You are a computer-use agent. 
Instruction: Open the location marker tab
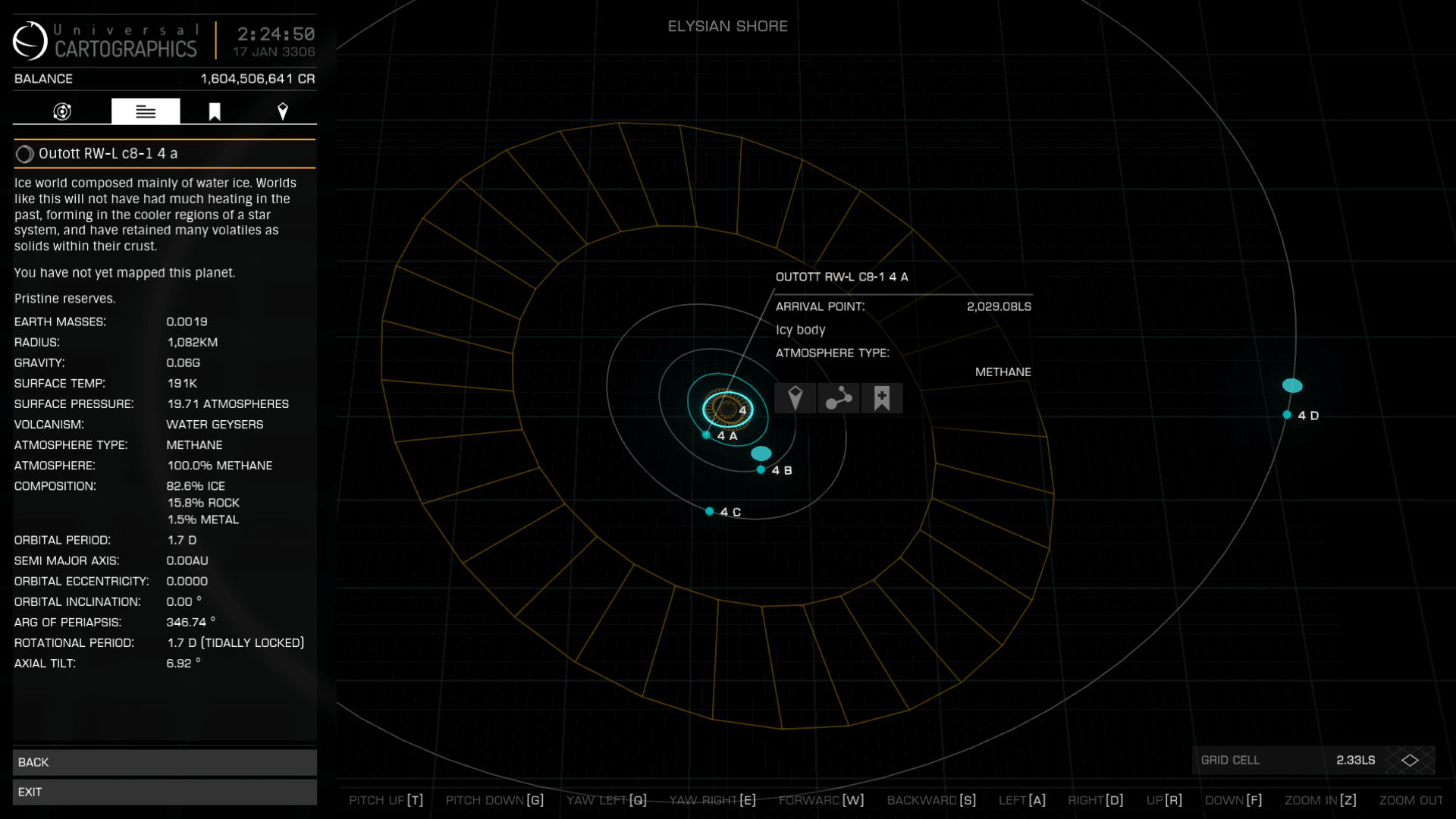283,111
